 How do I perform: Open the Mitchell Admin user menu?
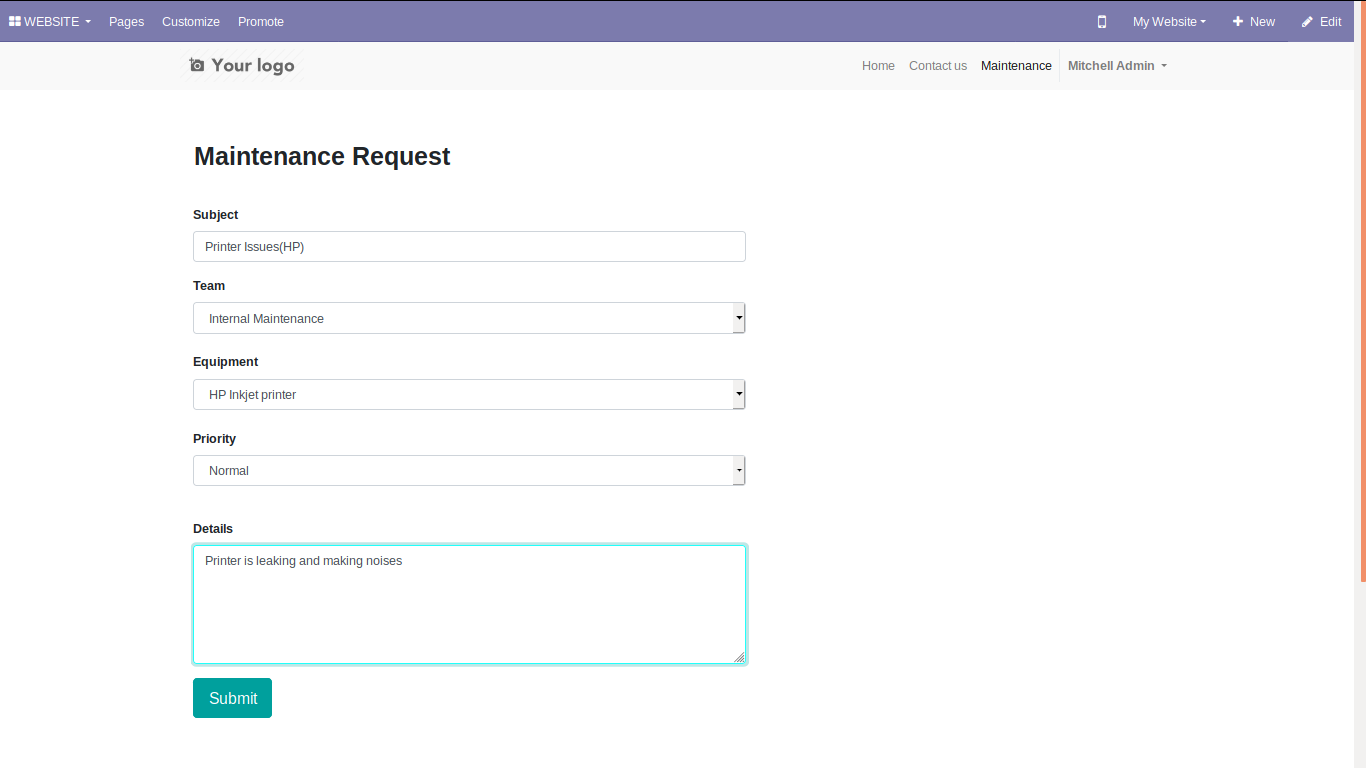pyautogui.click(x=1117, y=65)
